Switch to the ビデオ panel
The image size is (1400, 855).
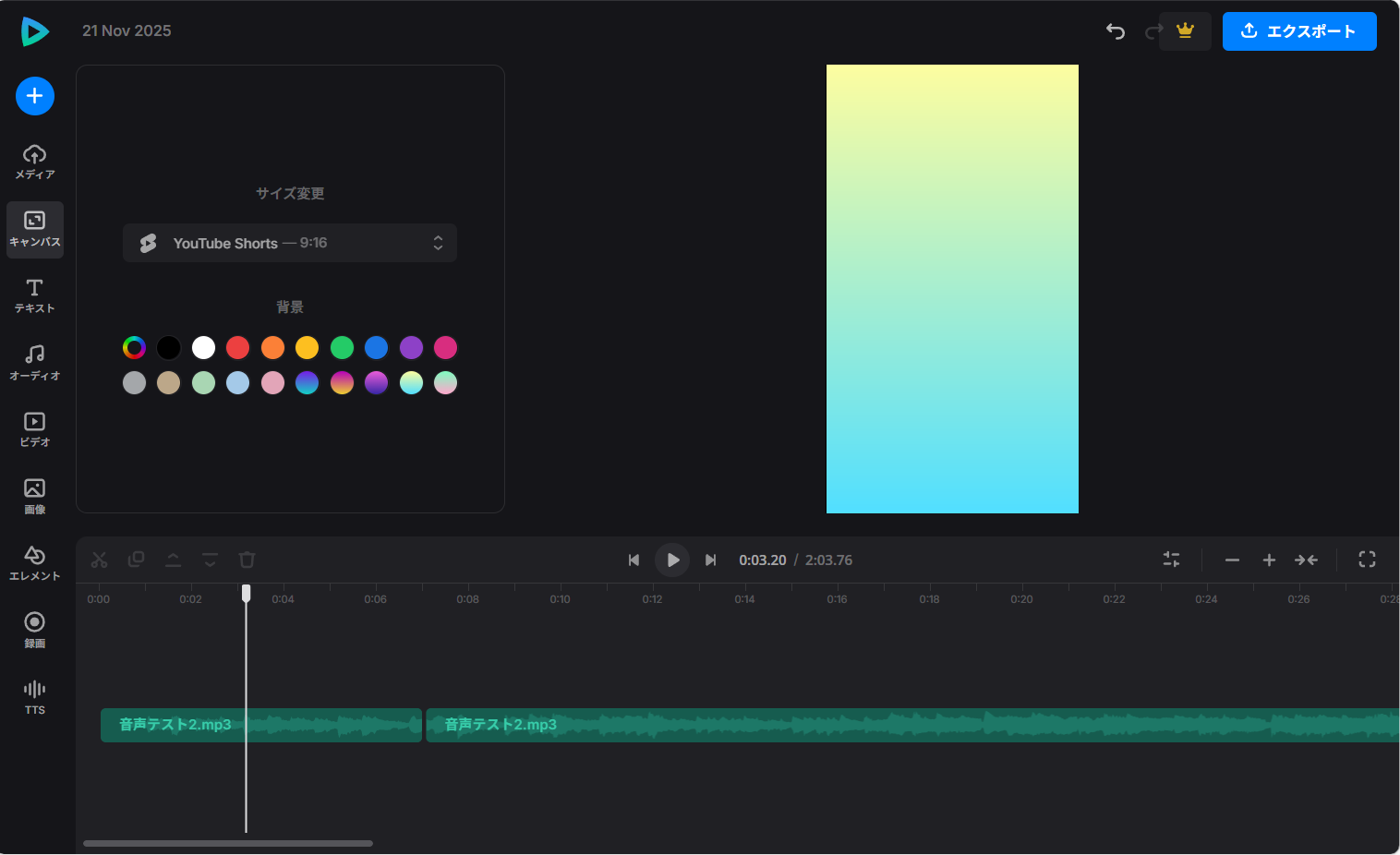point(35,430)
